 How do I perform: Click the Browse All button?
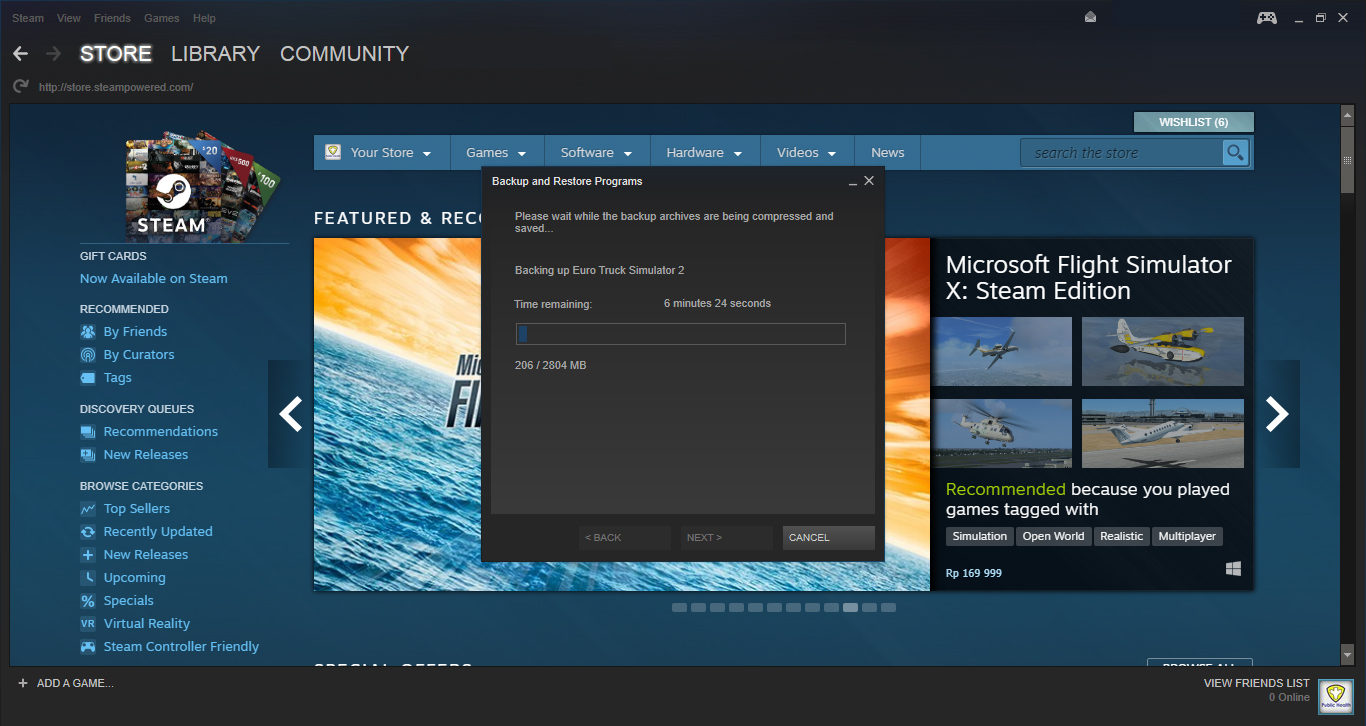(x=1200, y=664)
